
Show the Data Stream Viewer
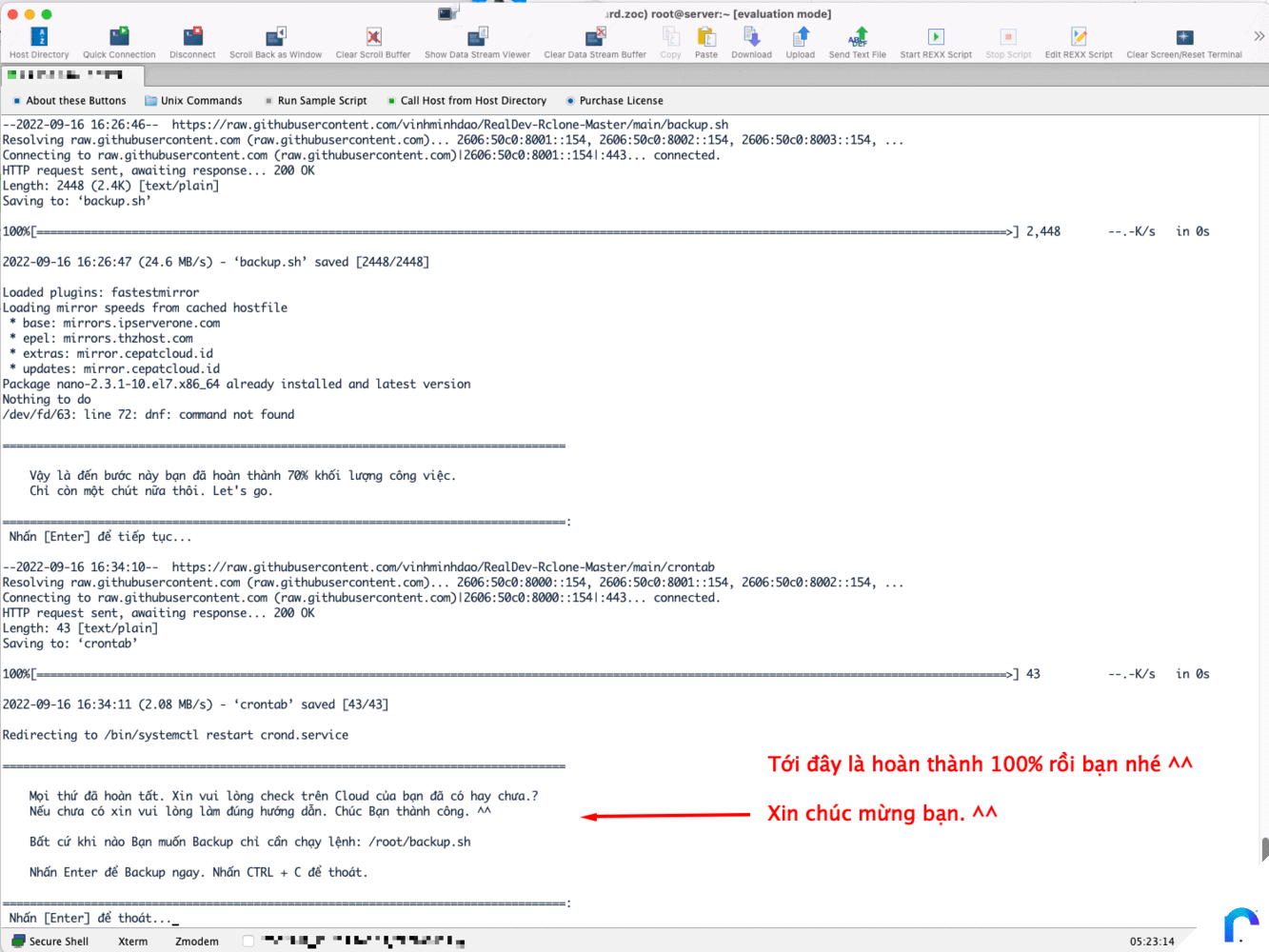point(477,43)
